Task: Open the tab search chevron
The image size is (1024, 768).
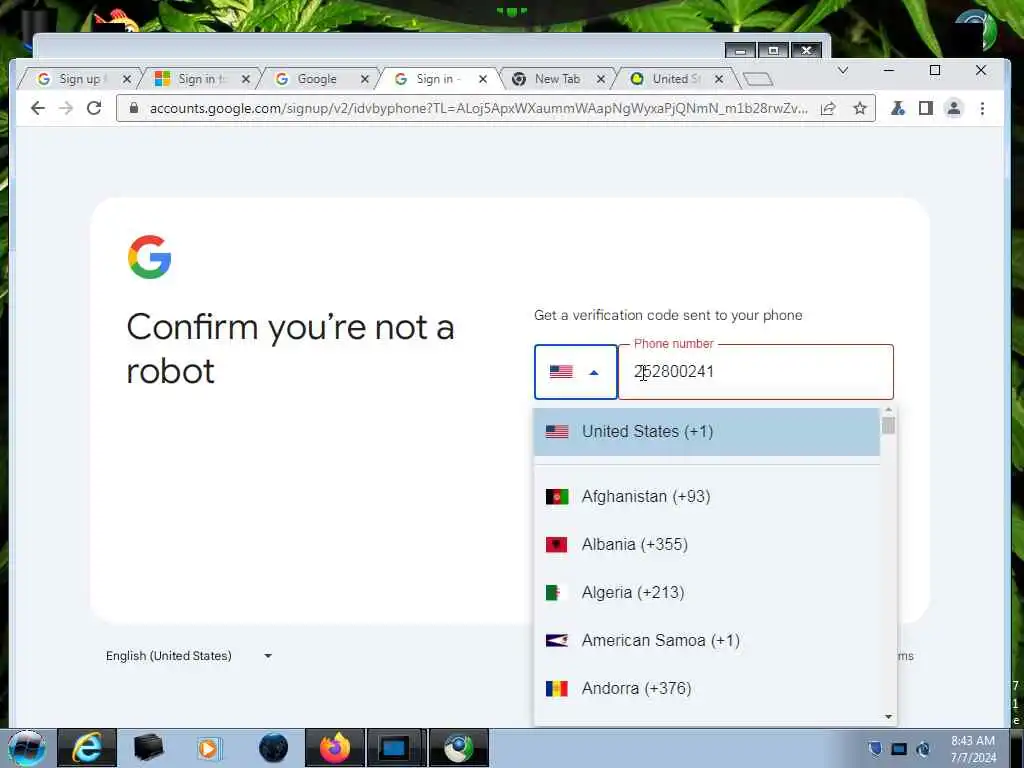Action: click(x=843, y=71)
